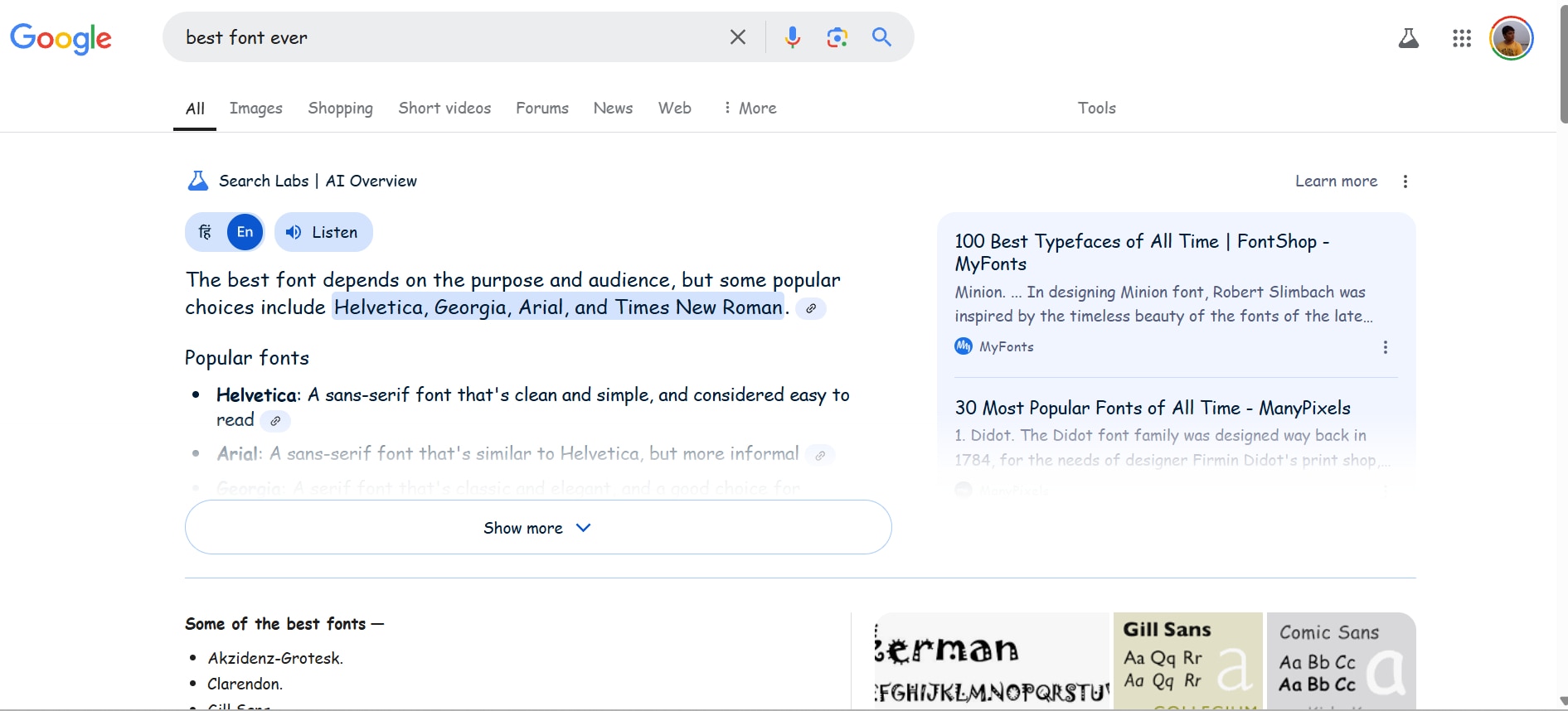Listen to the AI Overview
Screen dimensions: 1568x711
tap(323, 232)
